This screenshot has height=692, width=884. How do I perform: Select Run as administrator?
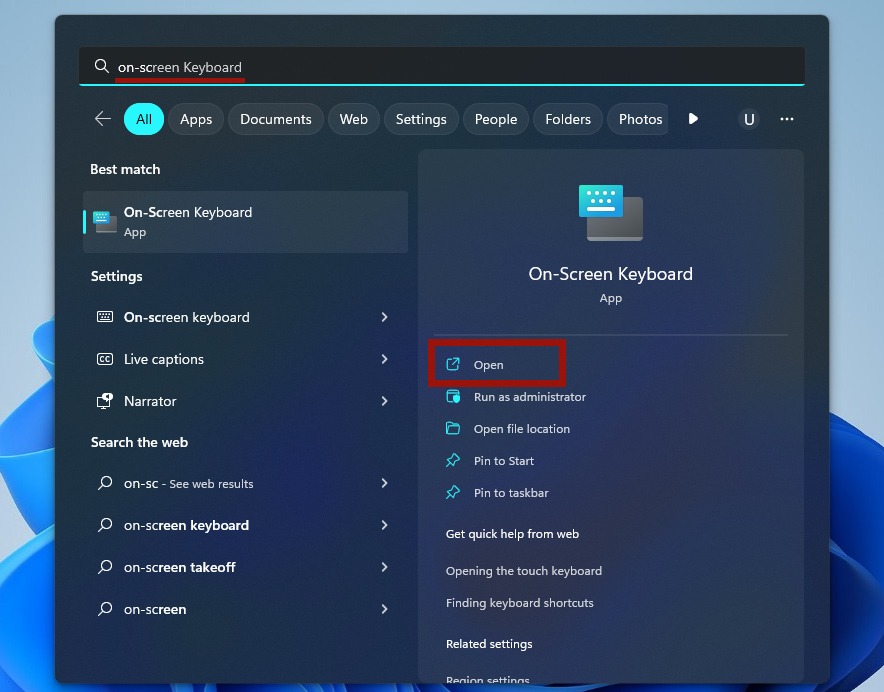[x=528, y=396]
